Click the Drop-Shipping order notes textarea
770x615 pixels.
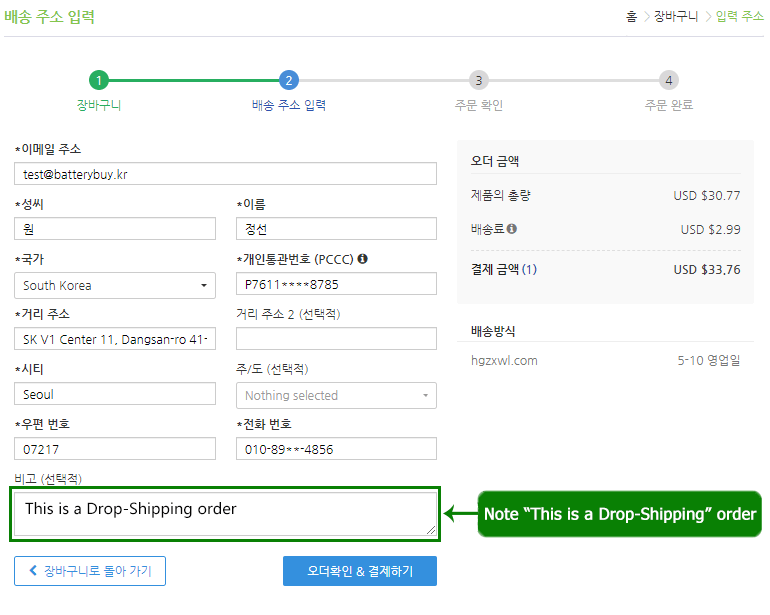point(225,514)
